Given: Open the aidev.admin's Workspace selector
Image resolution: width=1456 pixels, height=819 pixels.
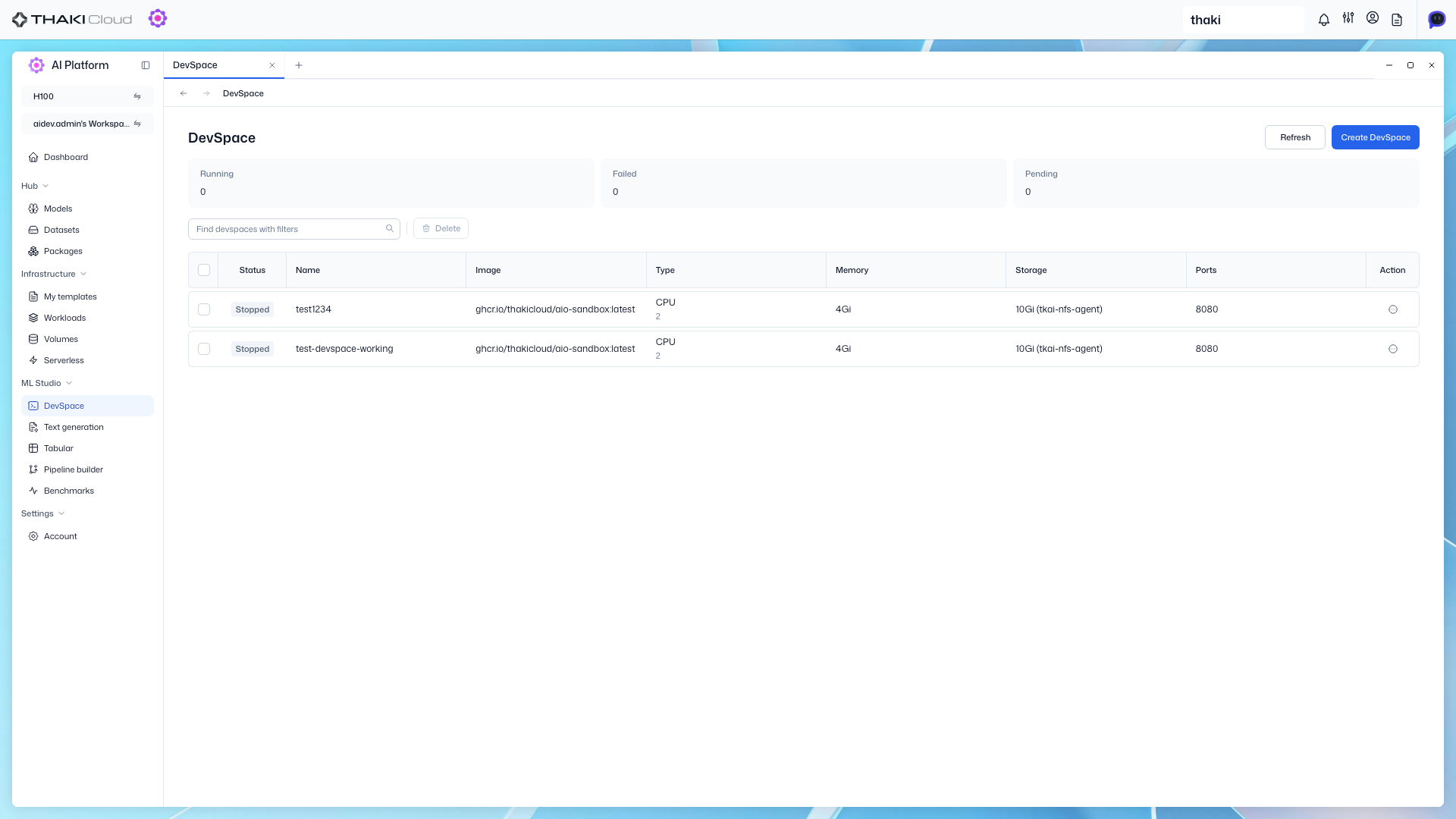Looking at the screenshot, I should click(87, 124).
